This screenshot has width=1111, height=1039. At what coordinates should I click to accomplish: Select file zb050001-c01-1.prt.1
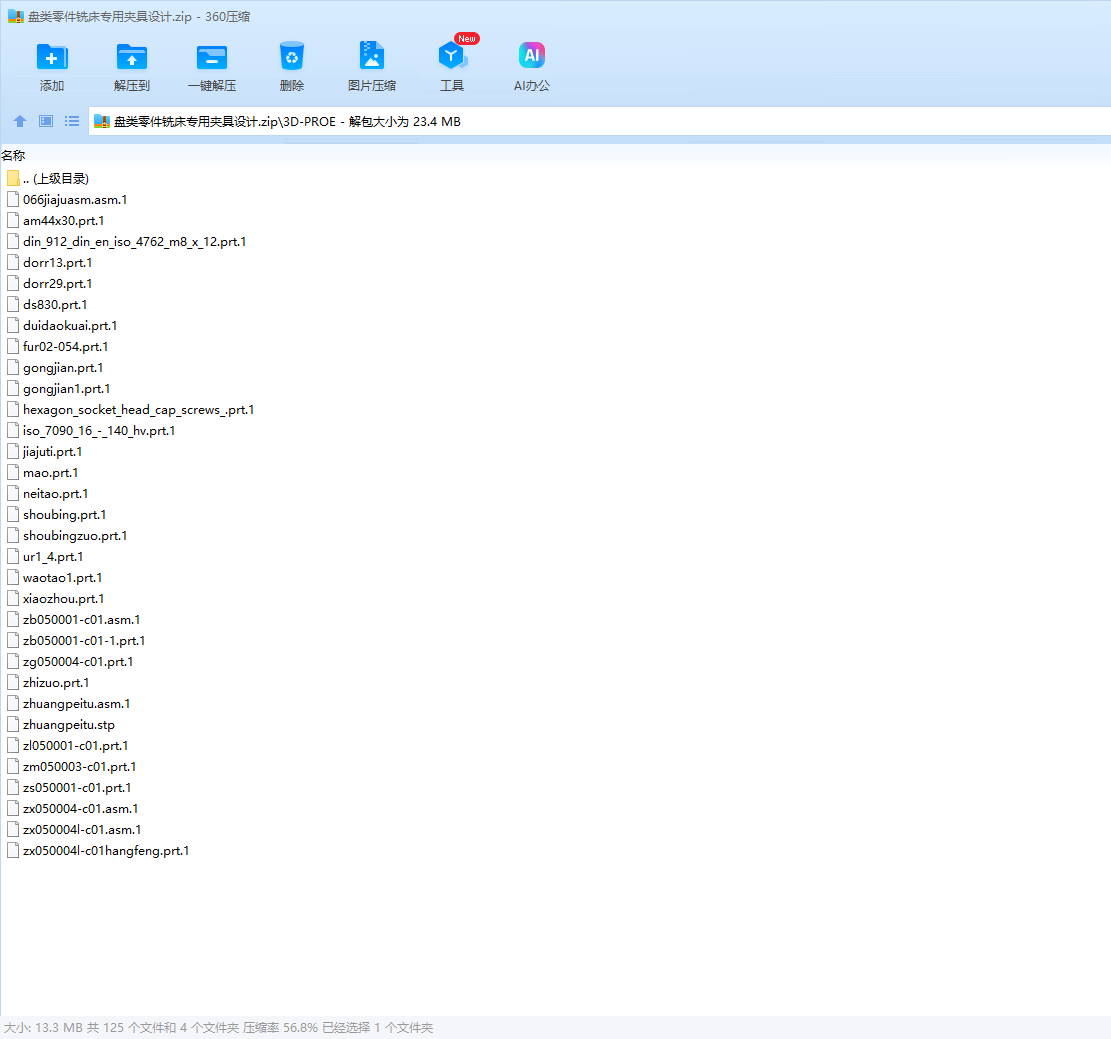click(77, 641)
